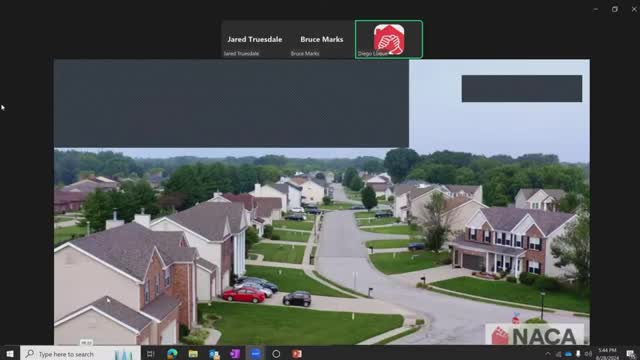The height and width of the screenshot is (360, 640).
Task: Open the volume speaker tray icon
Action: 588,354
